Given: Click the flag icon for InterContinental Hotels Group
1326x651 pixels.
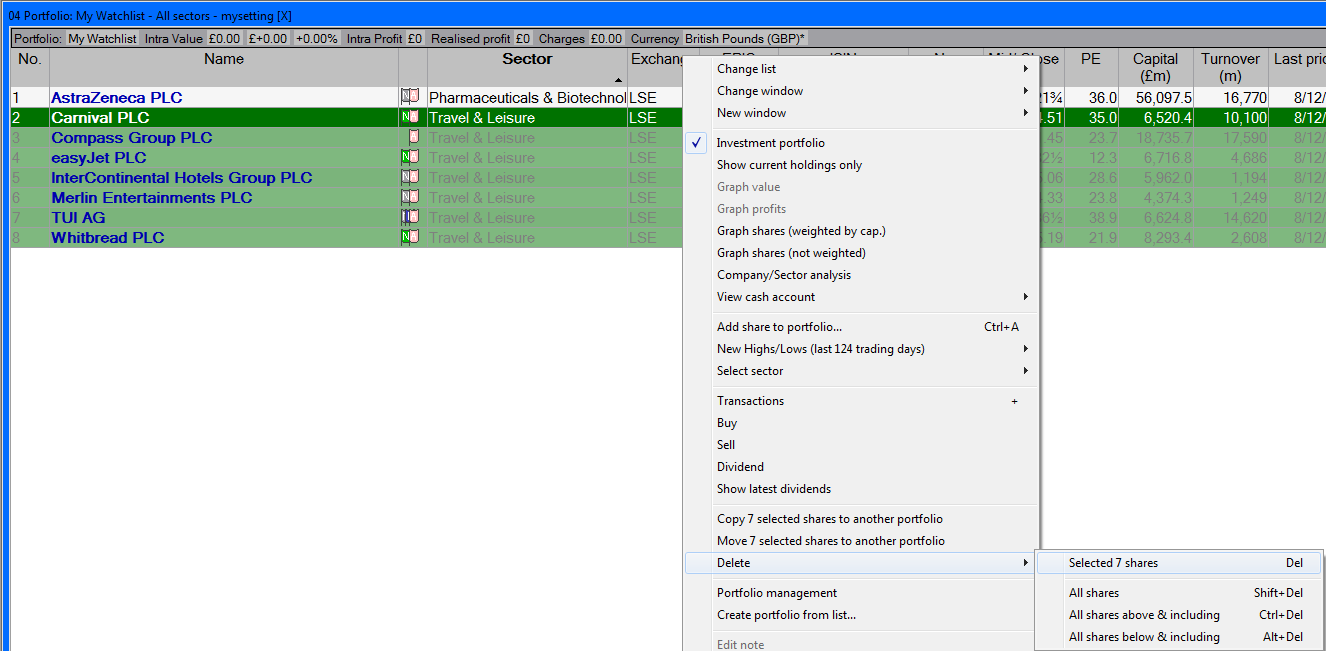Looking at the screenshot, I should (409, 177).
